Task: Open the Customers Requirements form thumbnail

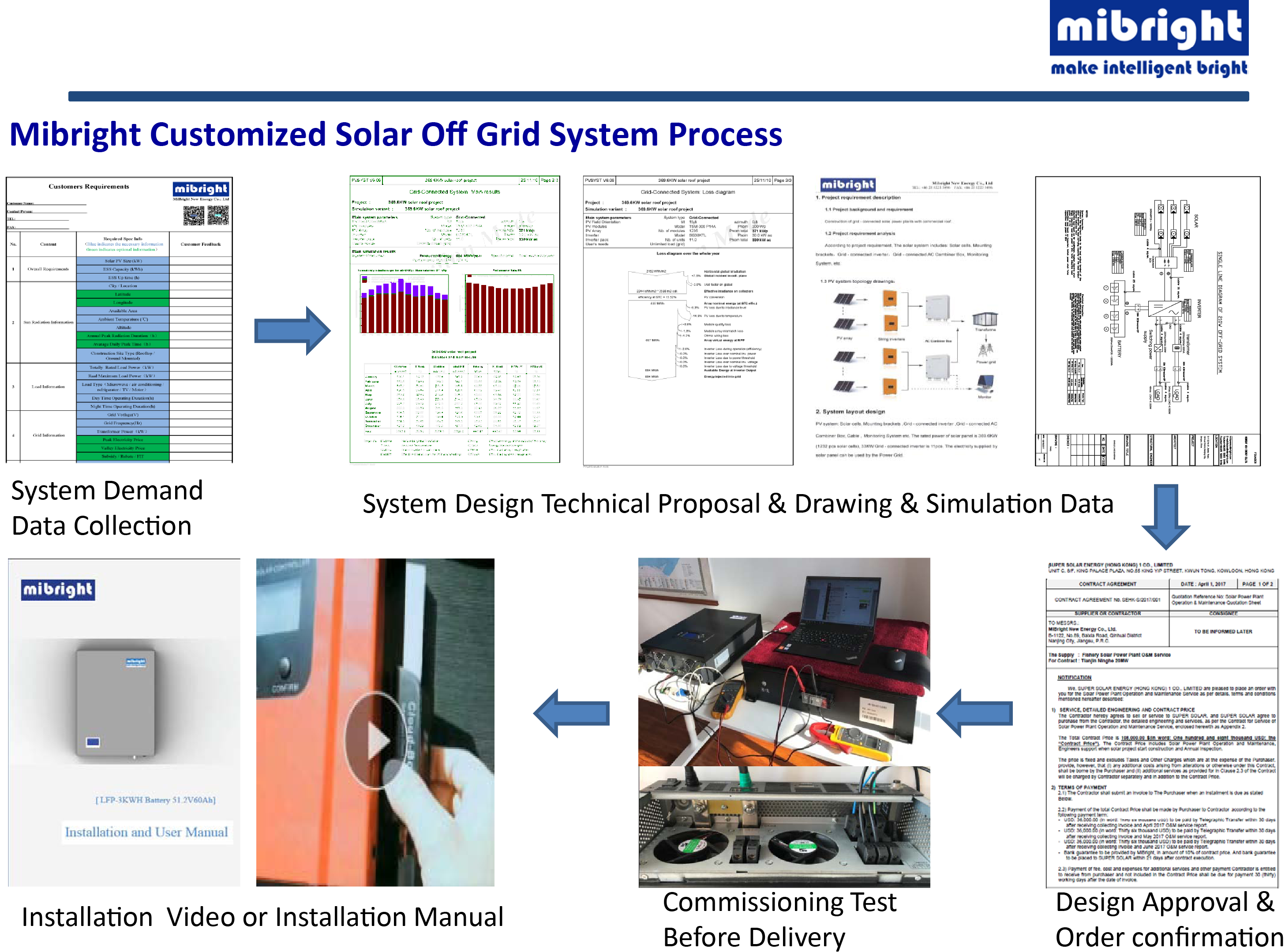Action: tap(119, 320)
